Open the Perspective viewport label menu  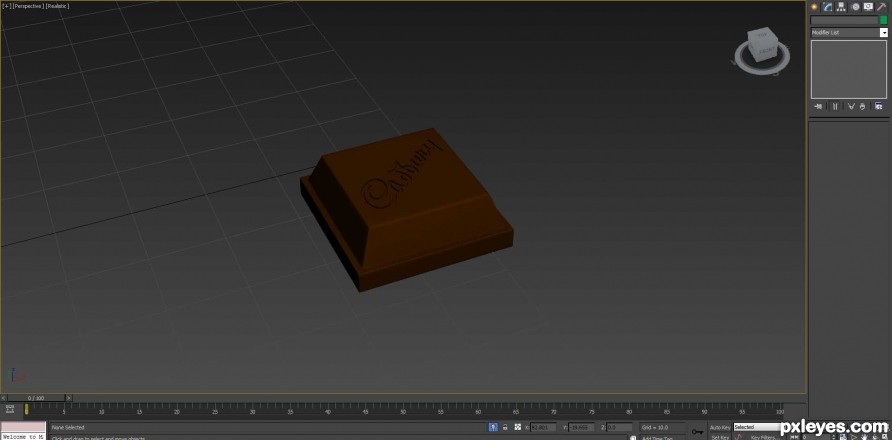coord(28,6)
